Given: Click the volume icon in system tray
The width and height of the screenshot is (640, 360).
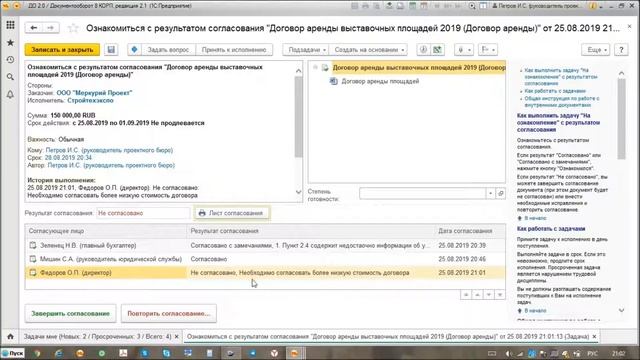Looking at the screenshot, I should coord(509,353).
